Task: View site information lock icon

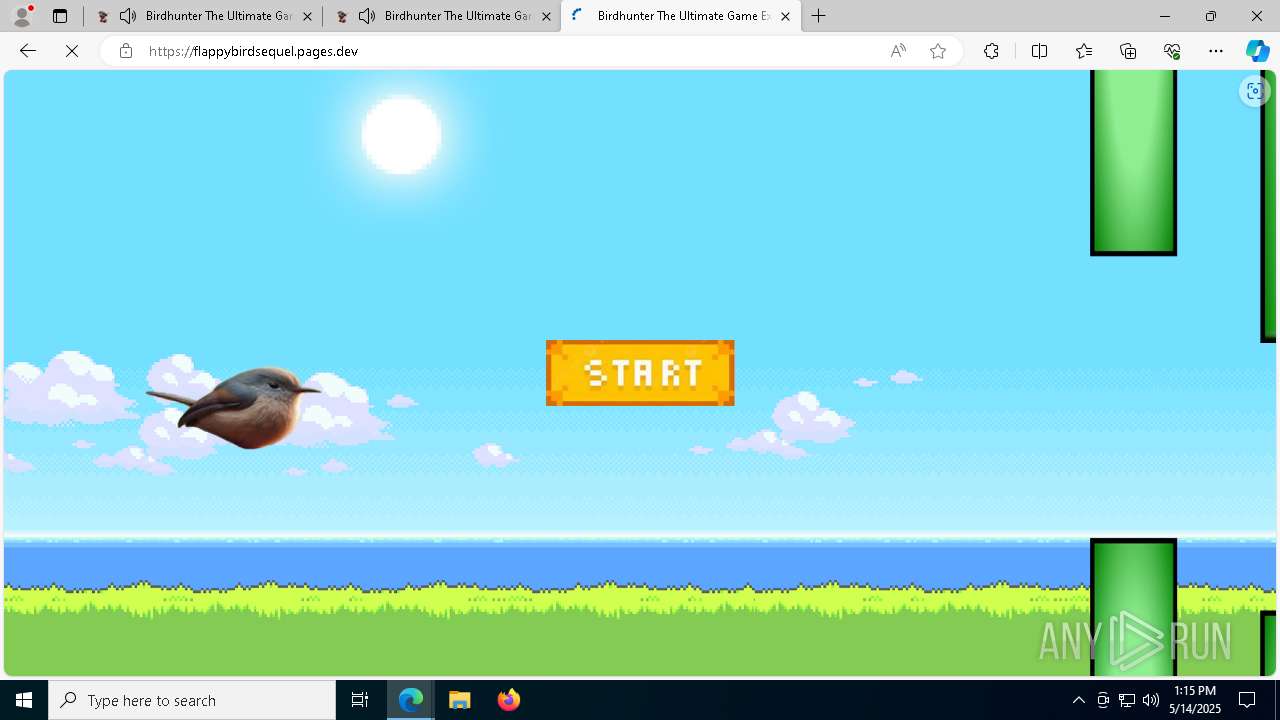Action: (x=125, y=51)
